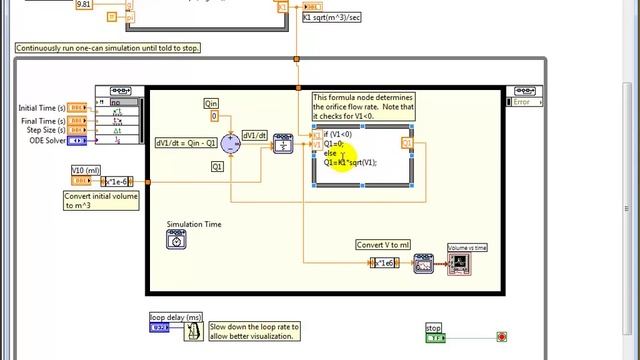Select the Step Size (s) control terminal
This screenshot has width=640, height=360.
(x=77, y=130)
